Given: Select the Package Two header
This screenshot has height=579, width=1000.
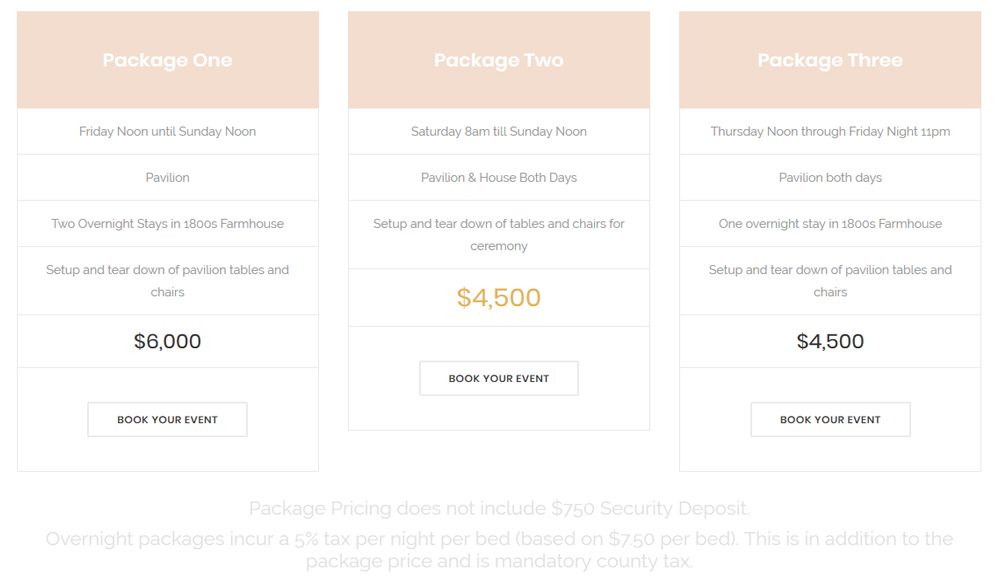Looking at the screenshot, I should [x=499, y=60].
